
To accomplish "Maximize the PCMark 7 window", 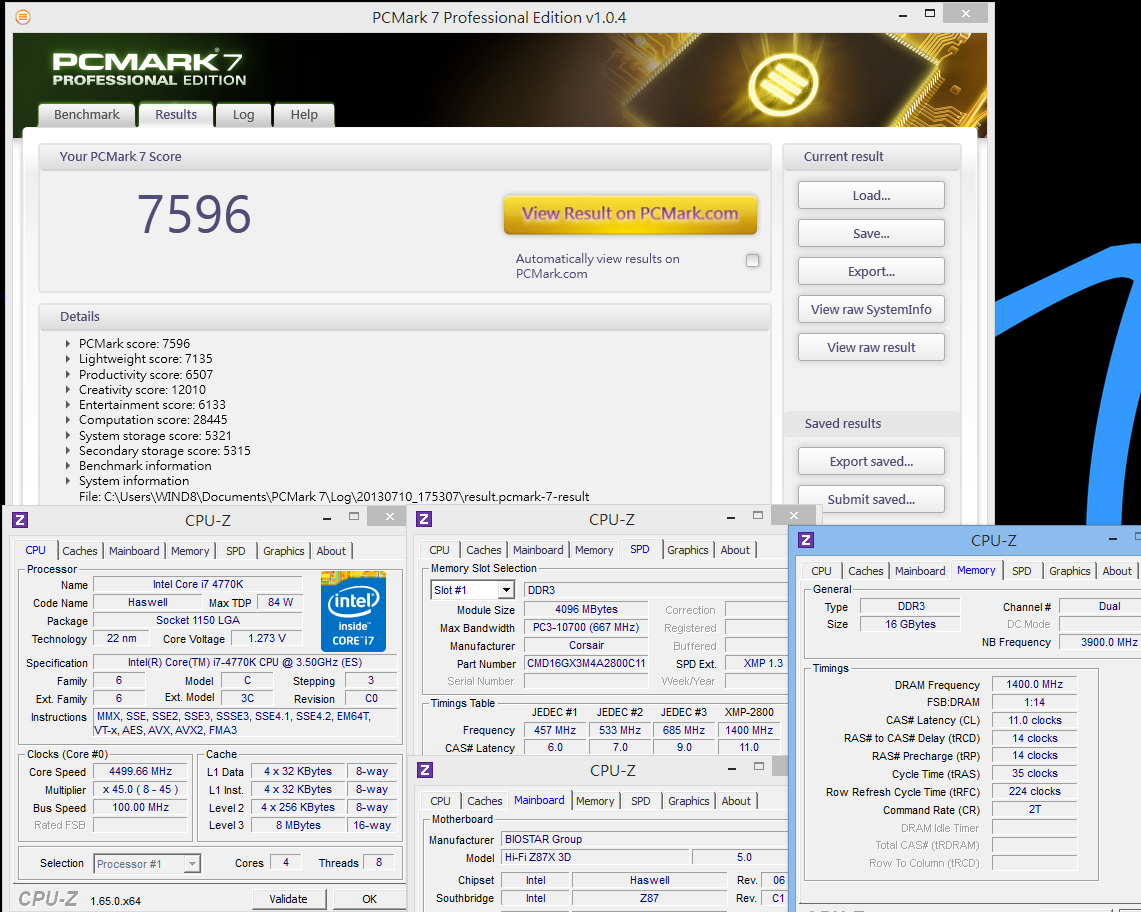I will pos(930,13).
